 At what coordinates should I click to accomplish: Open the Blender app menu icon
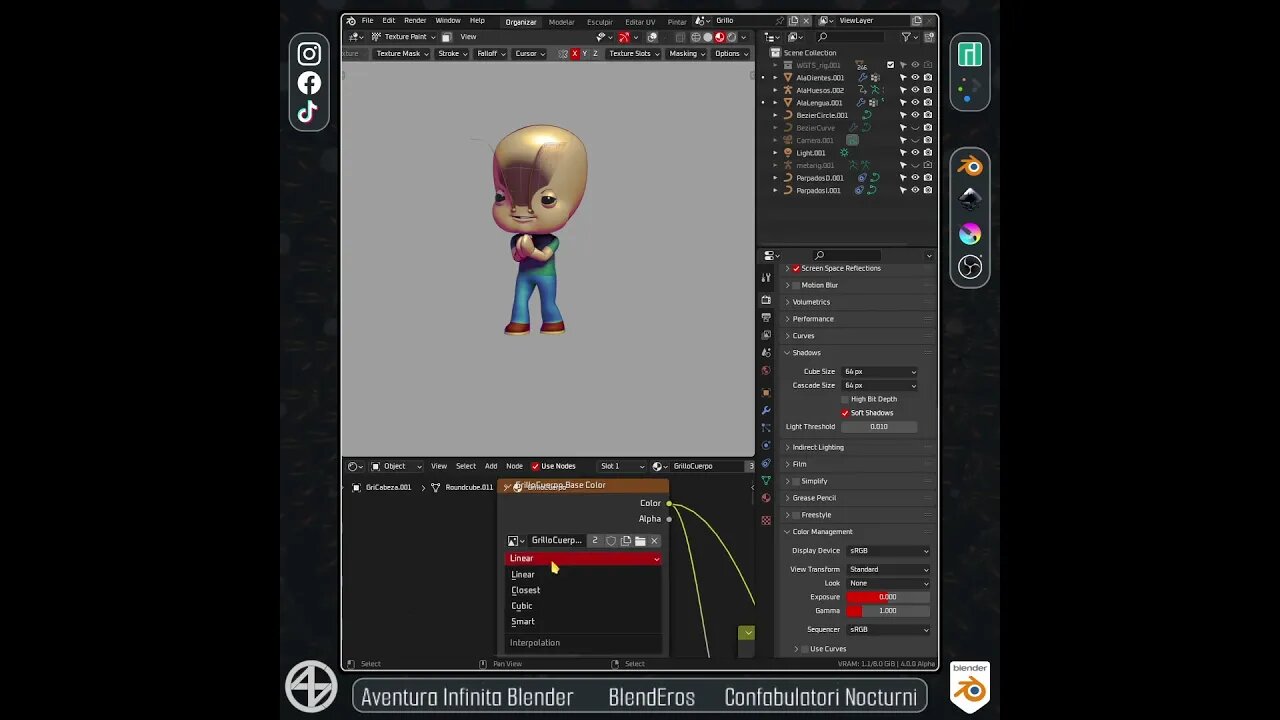[x=350, y=20]
